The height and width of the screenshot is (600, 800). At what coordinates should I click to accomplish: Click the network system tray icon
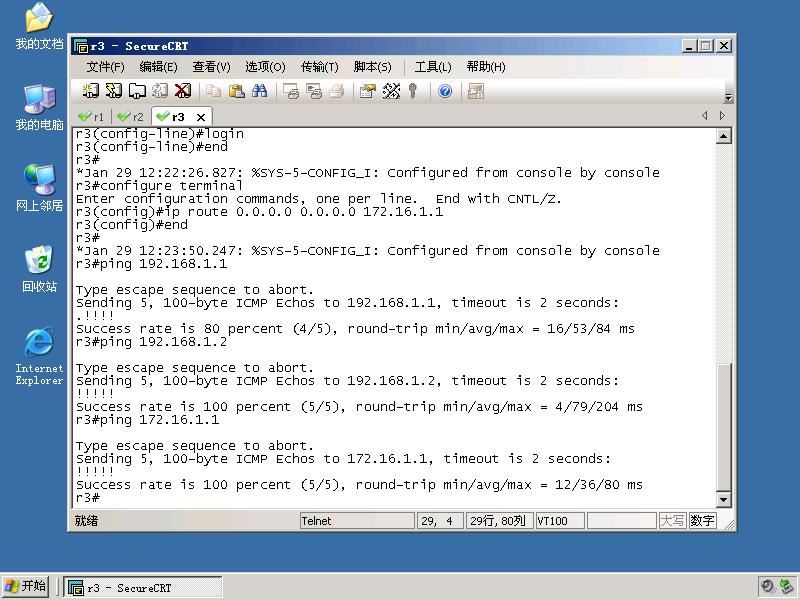tap(787, 586)
